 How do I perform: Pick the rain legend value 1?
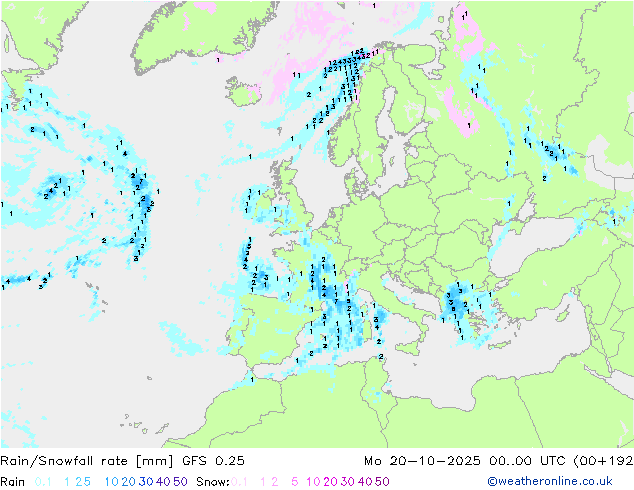tap(67, 482)
